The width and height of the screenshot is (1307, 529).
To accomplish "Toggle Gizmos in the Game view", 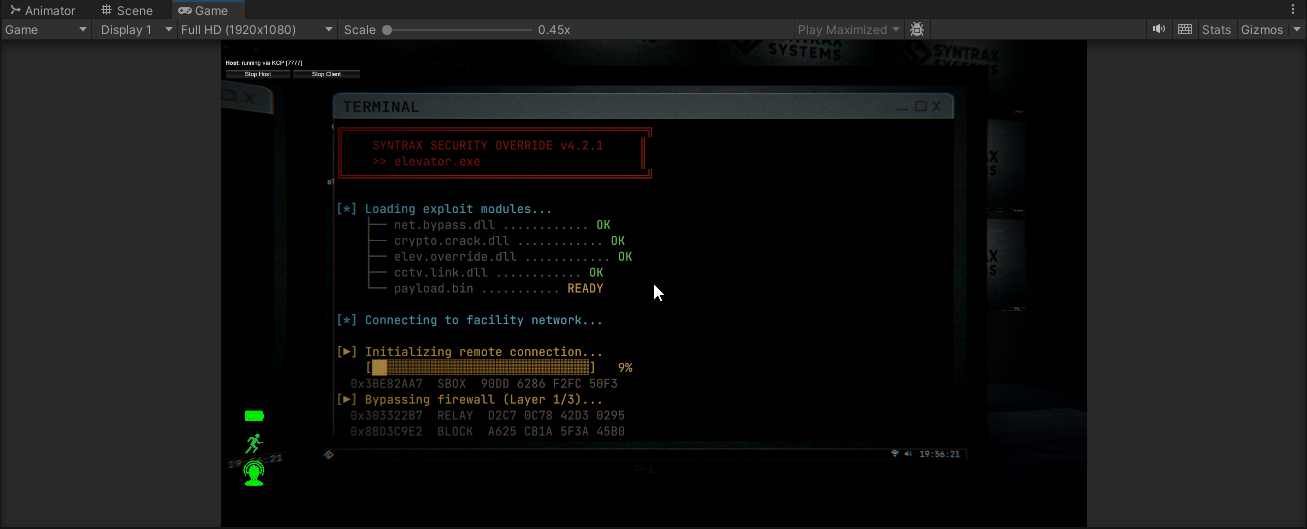I will [x=1262, y=29].
